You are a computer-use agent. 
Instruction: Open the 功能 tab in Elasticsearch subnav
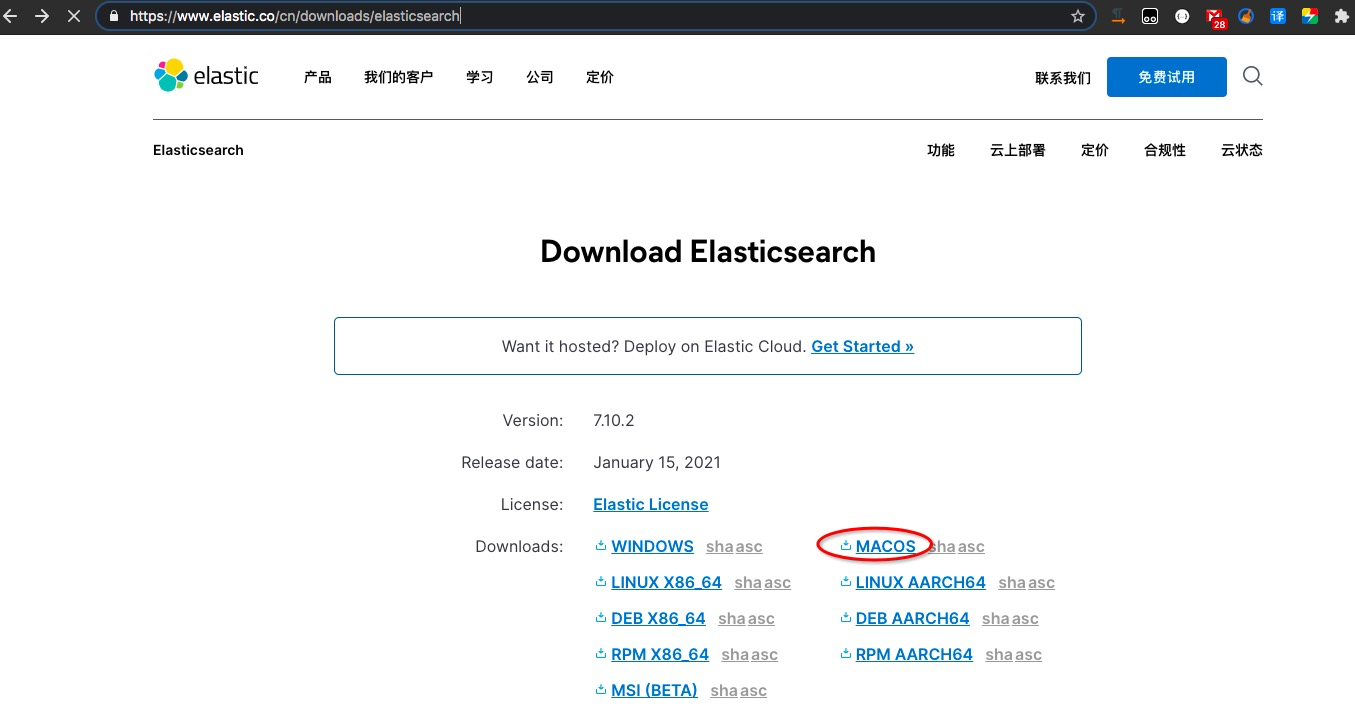tap(941, 150)
